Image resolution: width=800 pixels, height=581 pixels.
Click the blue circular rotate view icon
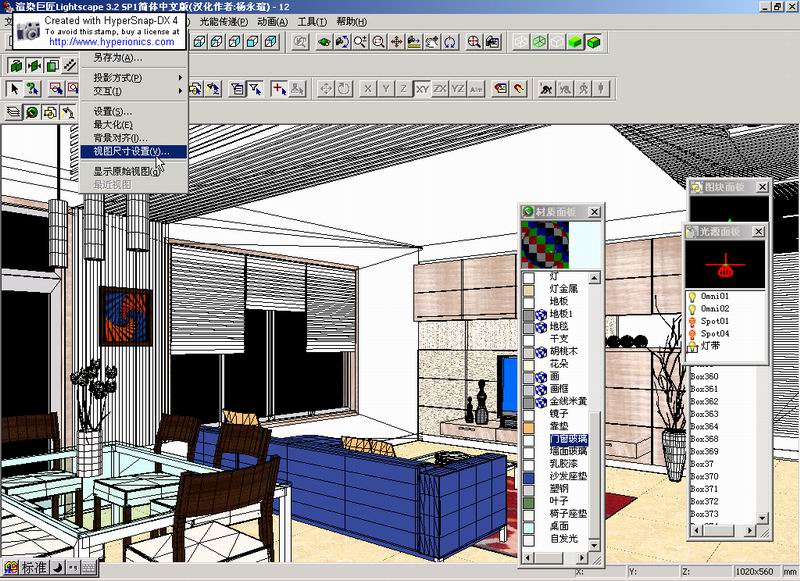coord(450,42)
